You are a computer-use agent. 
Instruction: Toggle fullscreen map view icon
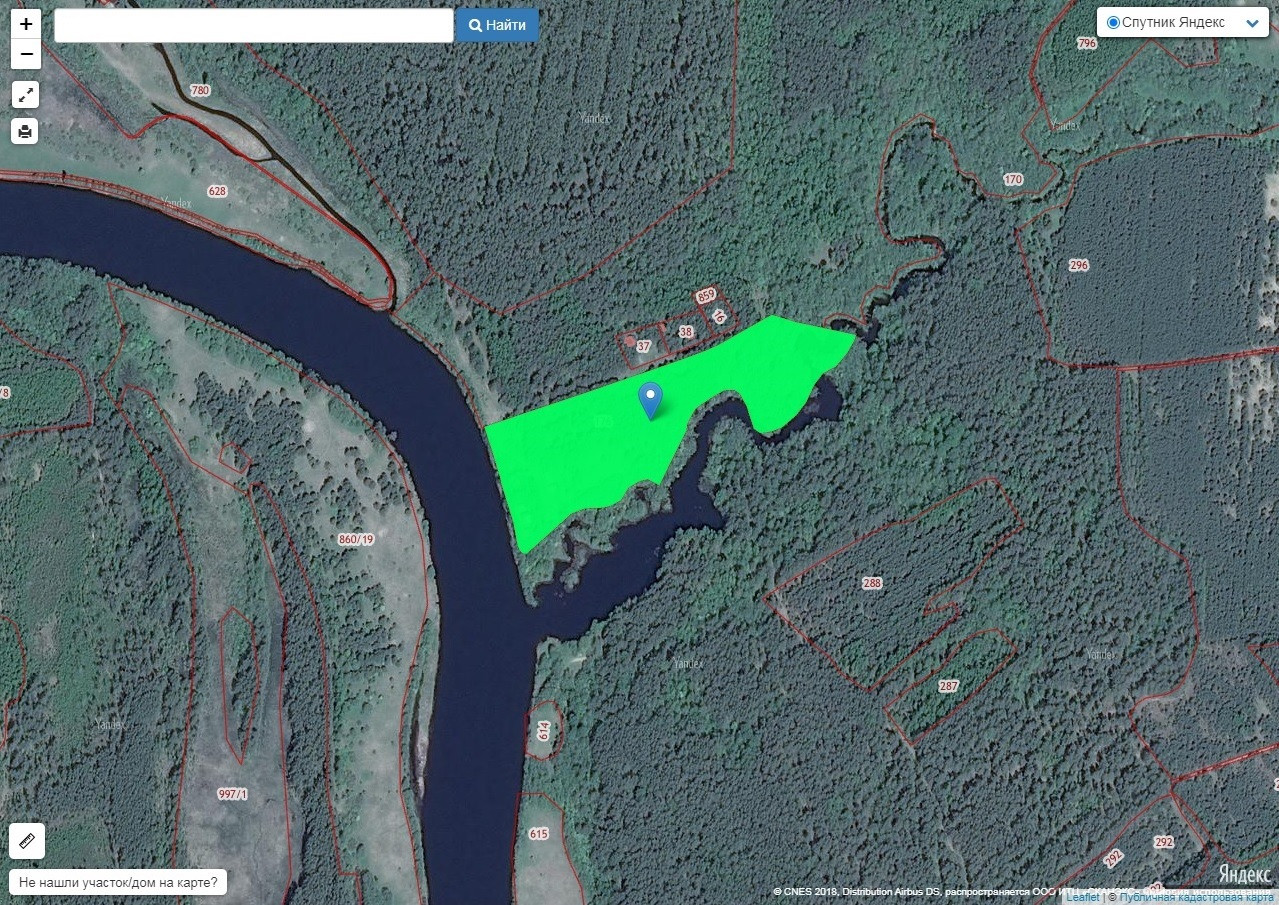[x=26, y=95]
